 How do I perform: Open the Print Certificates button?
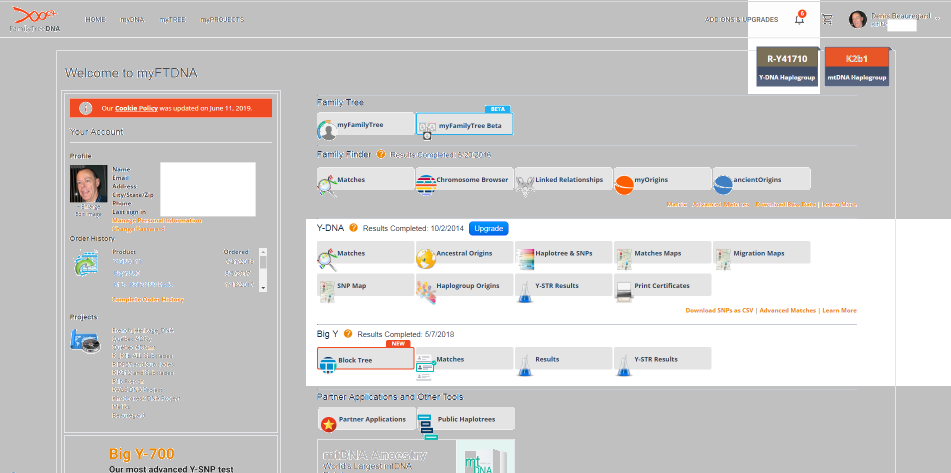[x=662, y=285]
